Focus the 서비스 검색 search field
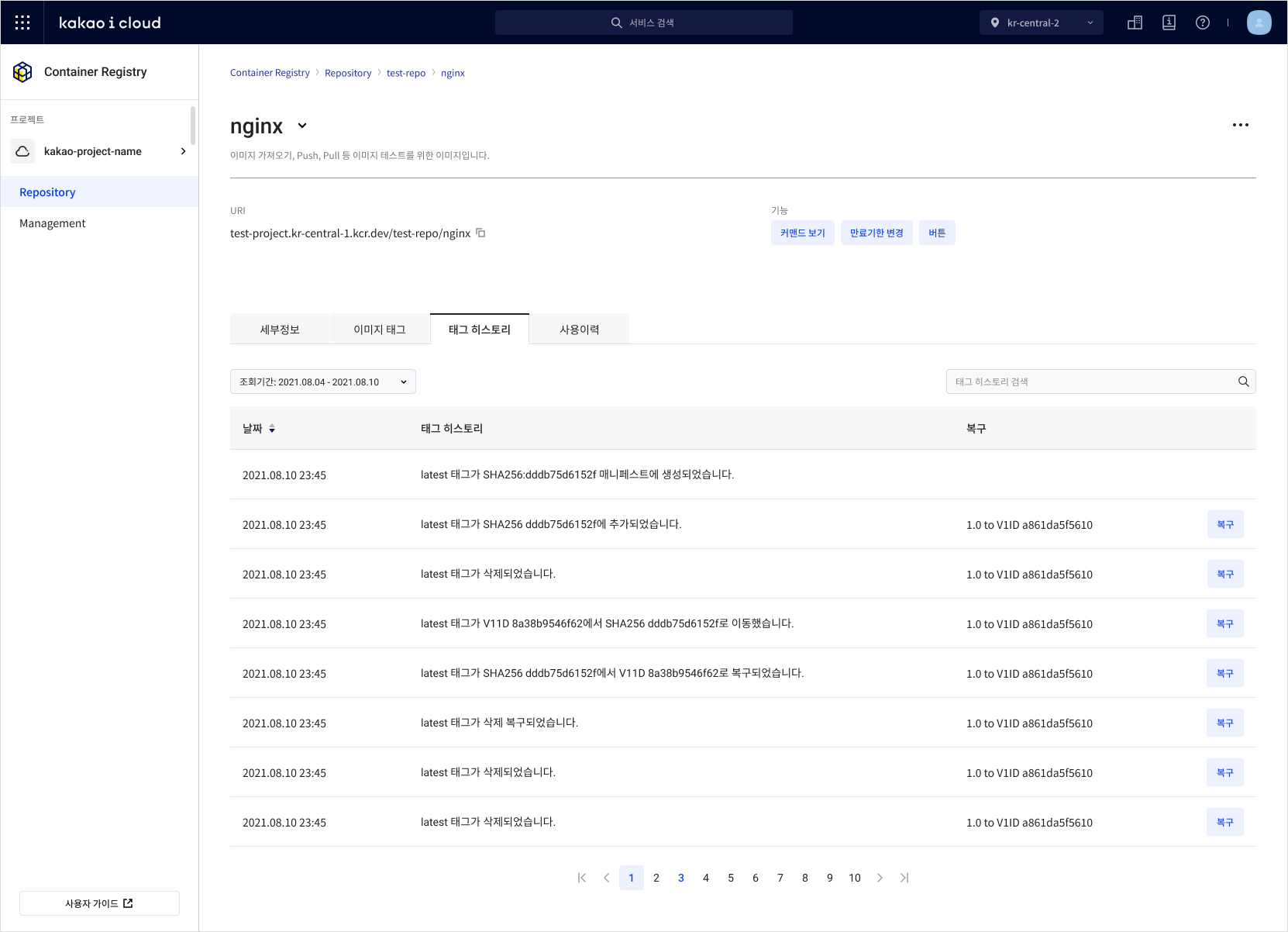The width and height of the screenshot is (1288, 932). [643, 22]
